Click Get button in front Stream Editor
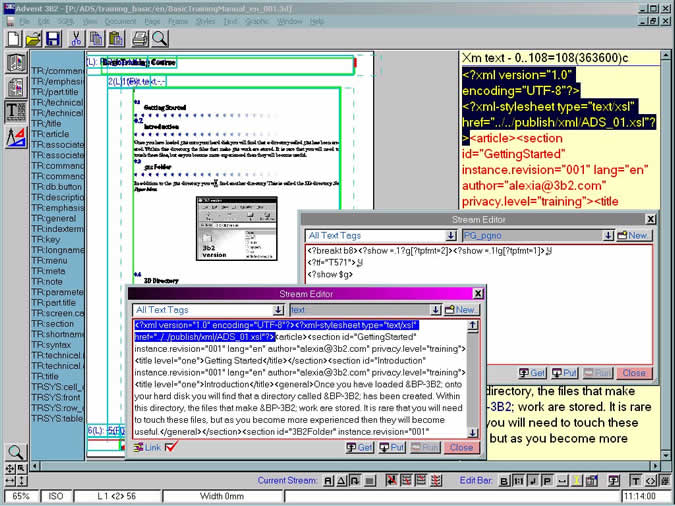Image resolution: width=675 pixels, height=506 pixels. [x=359, y=447]
